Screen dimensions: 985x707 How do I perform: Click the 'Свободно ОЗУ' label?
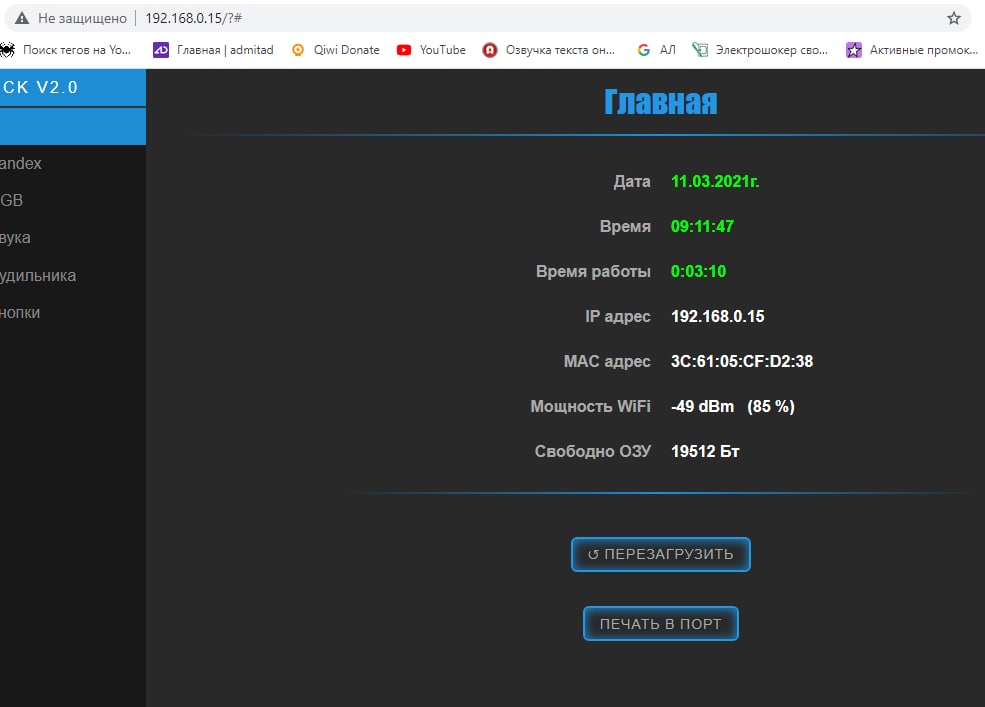pyautogui.click(x=593, y=451)
